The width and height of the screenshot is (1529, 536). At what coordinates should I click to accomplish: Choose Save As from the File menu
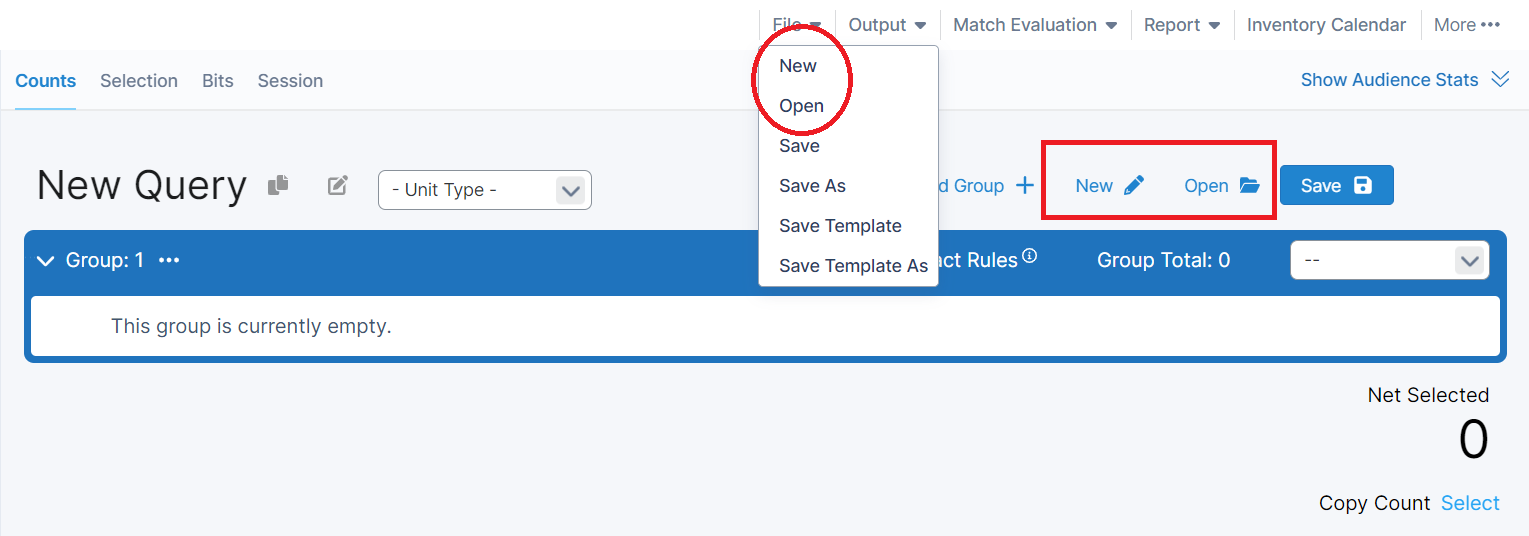(812, 186)
